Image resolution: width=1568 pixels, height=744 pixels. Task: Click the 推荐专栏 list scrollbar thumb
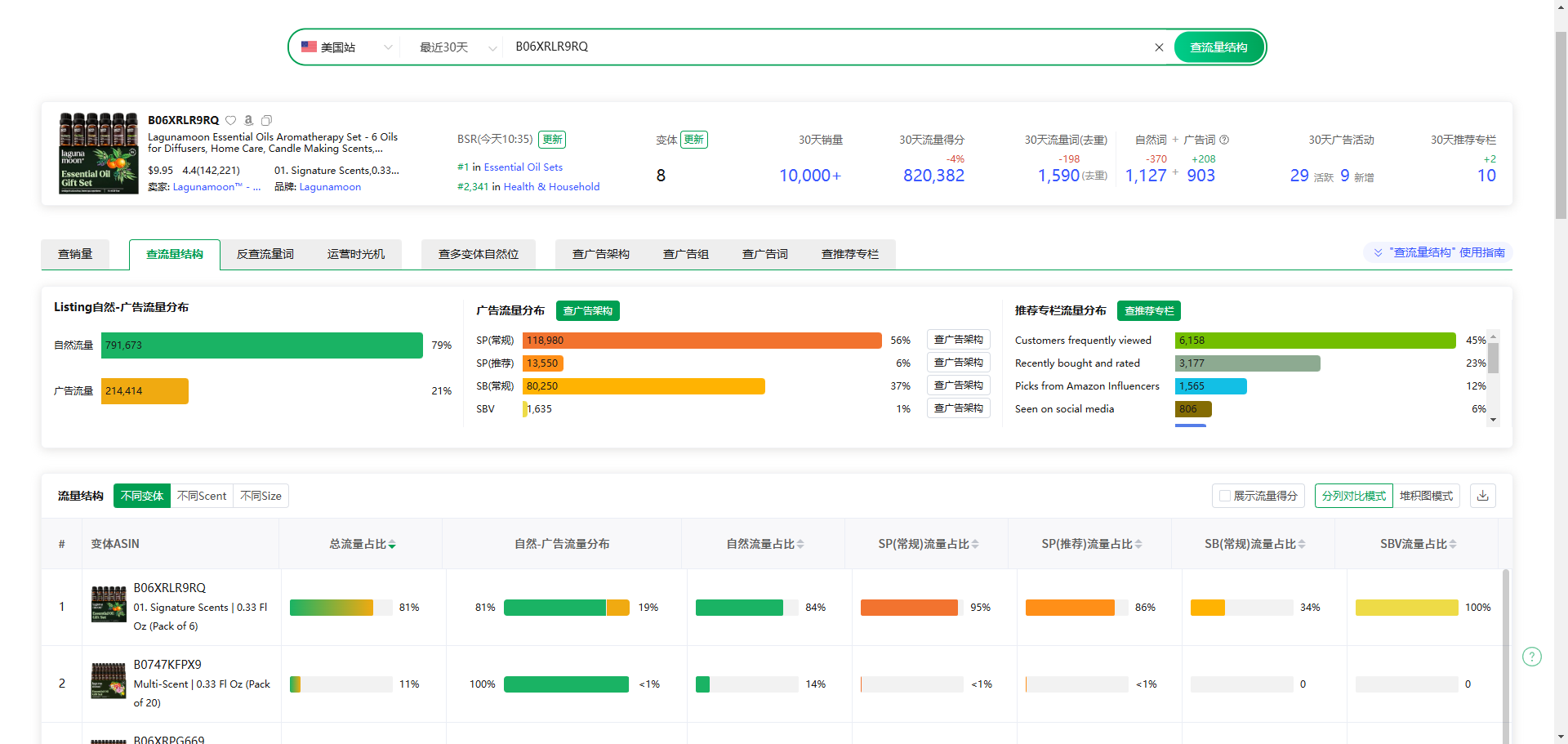pyautogui.click(x=1494, y=358)
